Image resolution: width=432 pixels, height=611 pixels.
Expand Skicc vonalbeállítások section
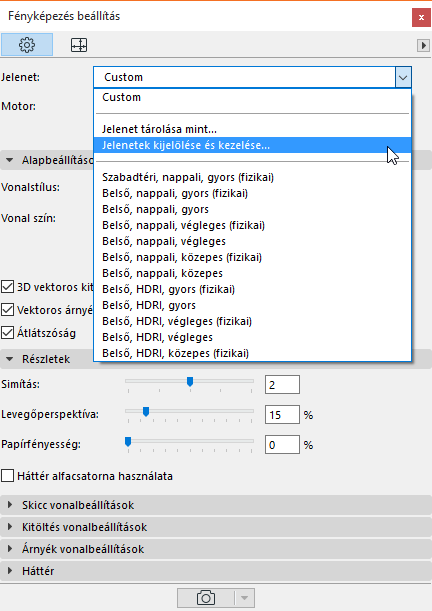tap(216, 505)
